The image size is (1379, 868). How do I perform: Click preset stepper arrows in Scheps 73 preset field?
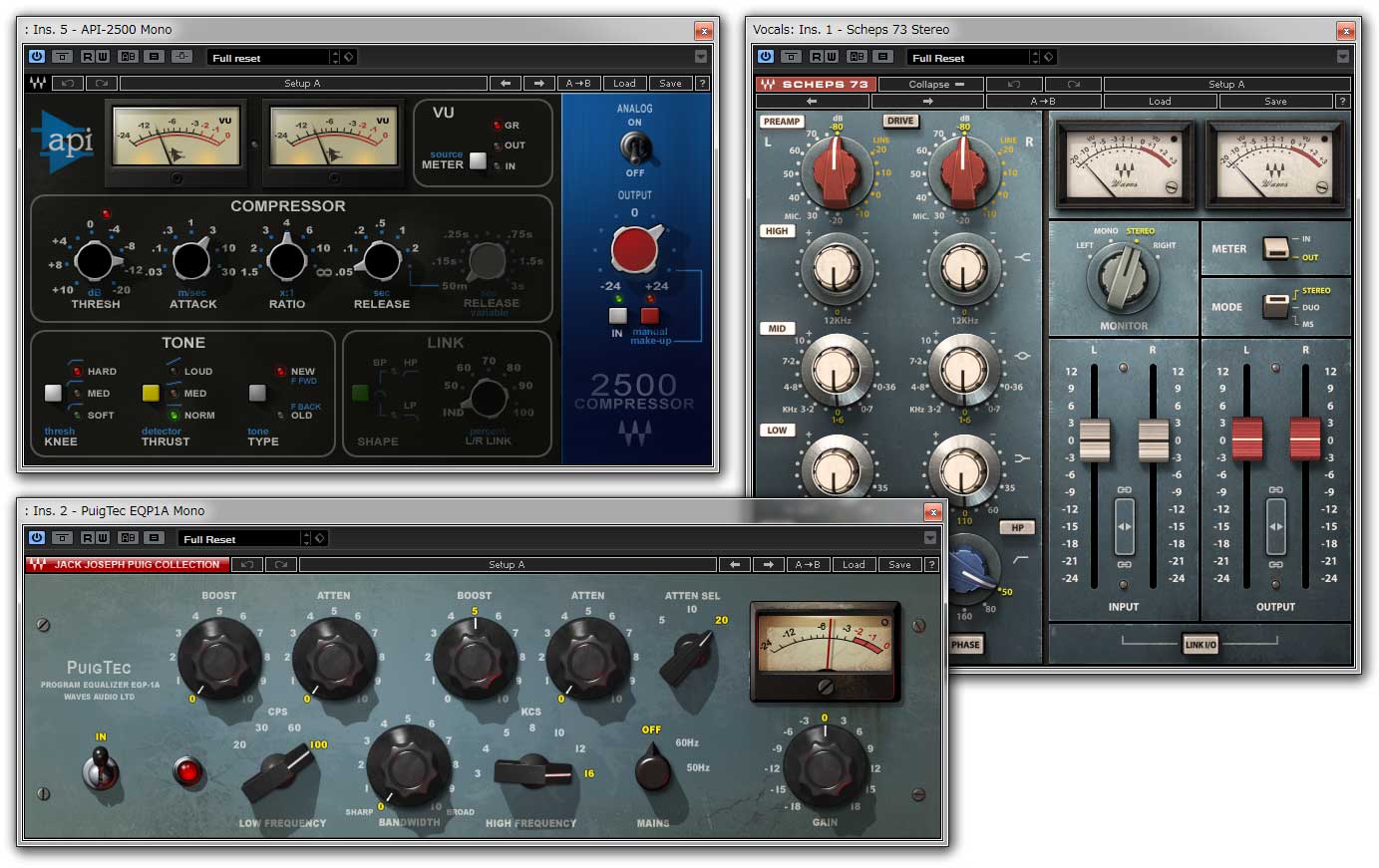click(x=1035, y=57)
